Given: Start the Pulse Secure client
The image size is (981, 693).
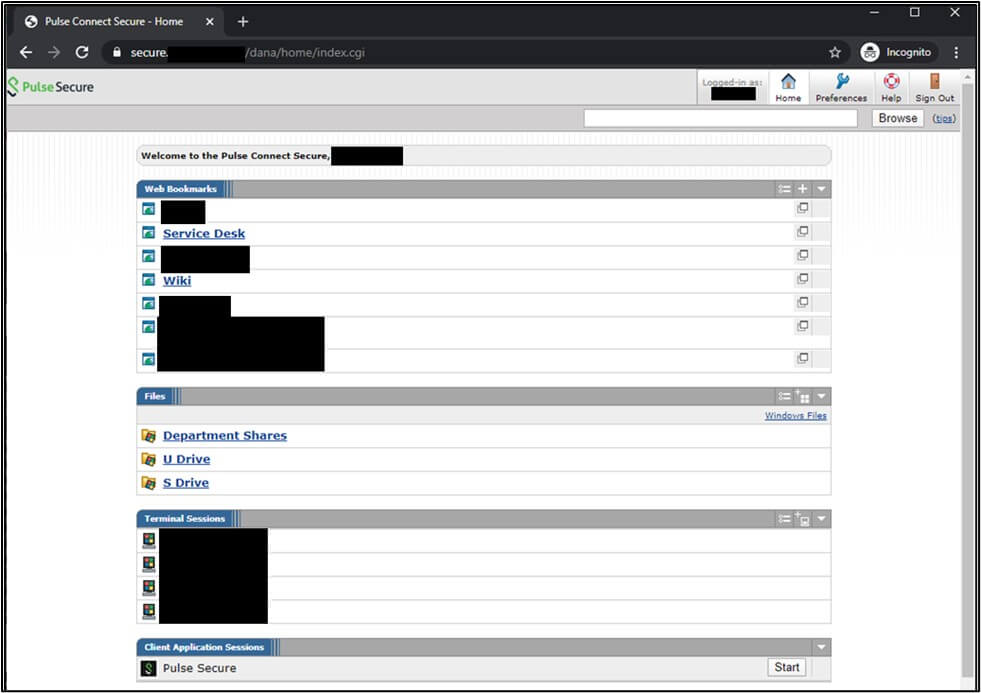Looking at the screenshot, I should tap(786, 667).
